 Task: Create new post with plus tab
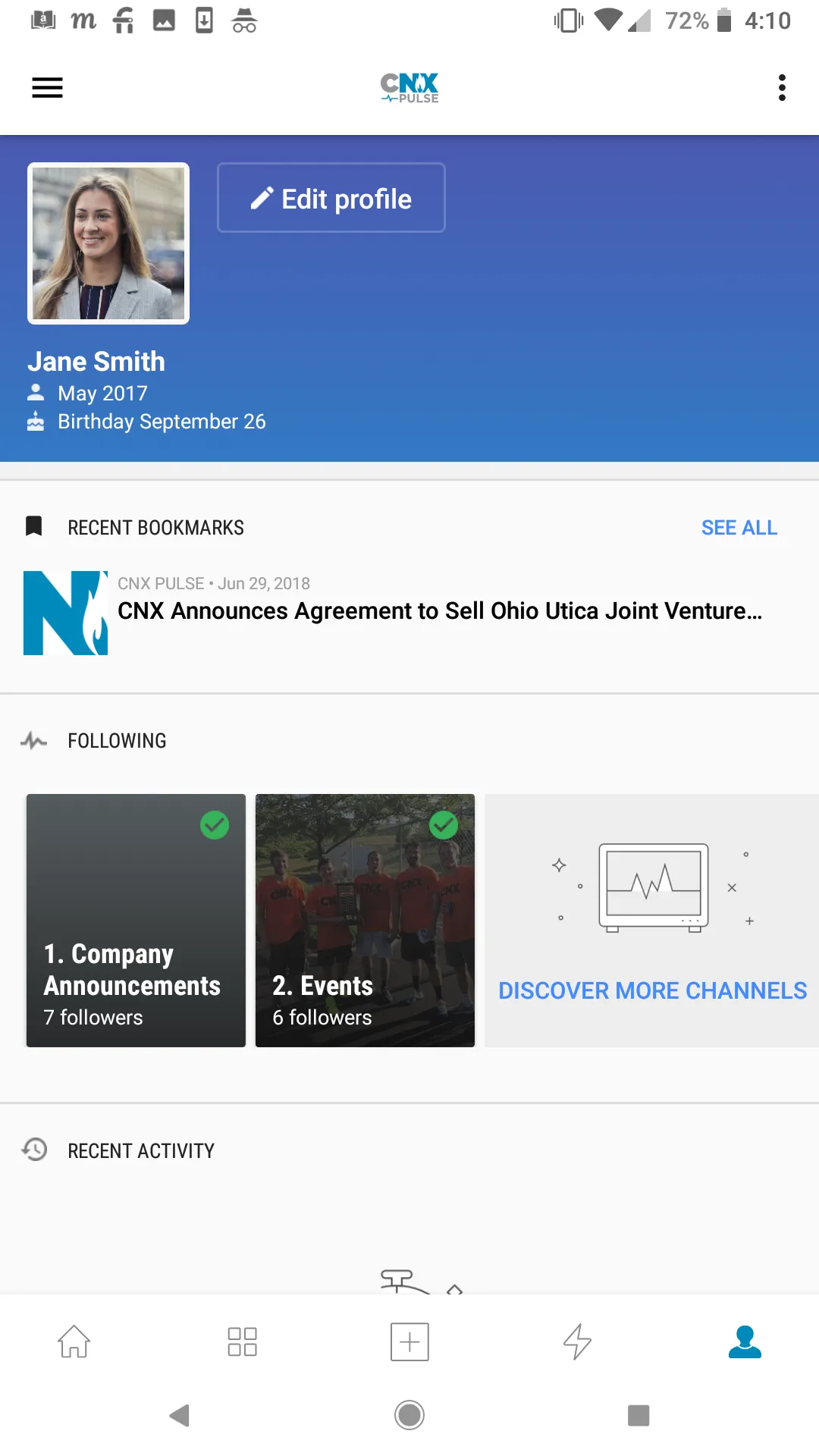pos(409,1341)
